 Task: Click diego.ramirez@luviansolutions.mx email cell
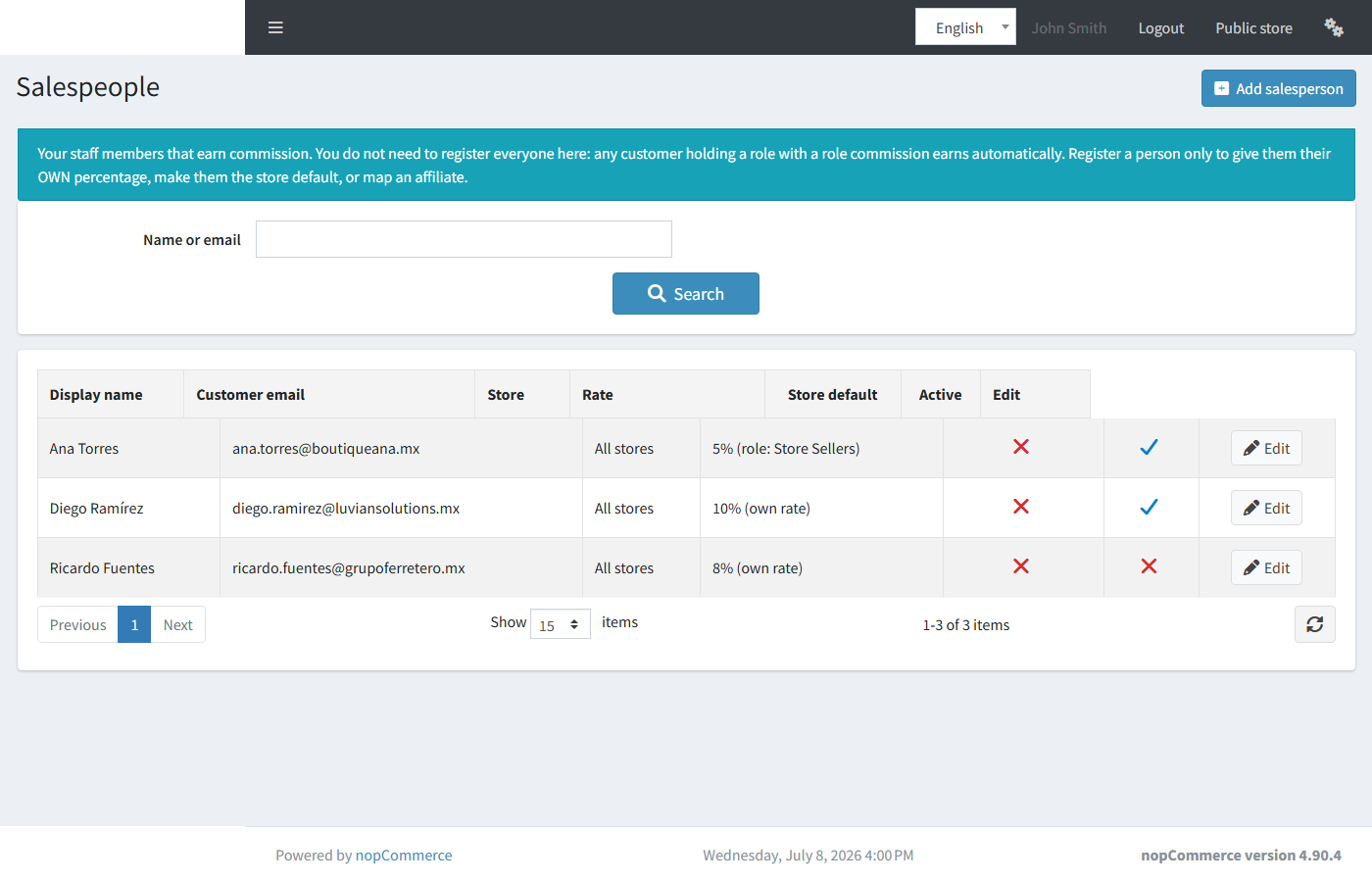[x=402, y=508]
